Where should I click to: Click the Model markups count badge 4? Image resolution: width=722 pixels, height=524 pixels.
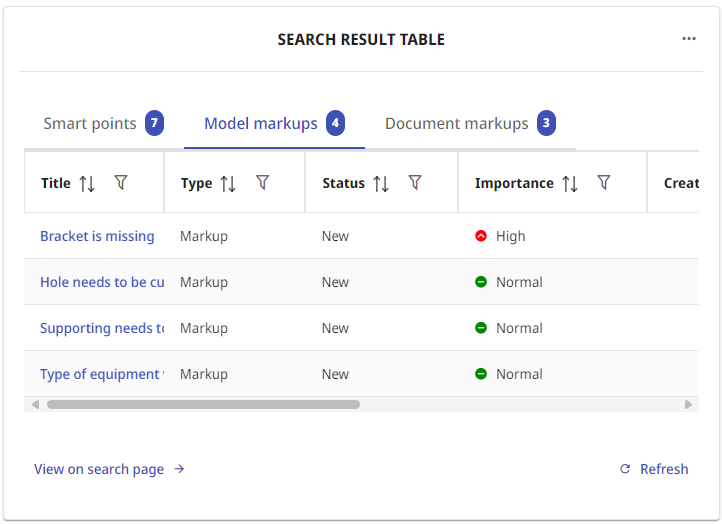(335, 123)
